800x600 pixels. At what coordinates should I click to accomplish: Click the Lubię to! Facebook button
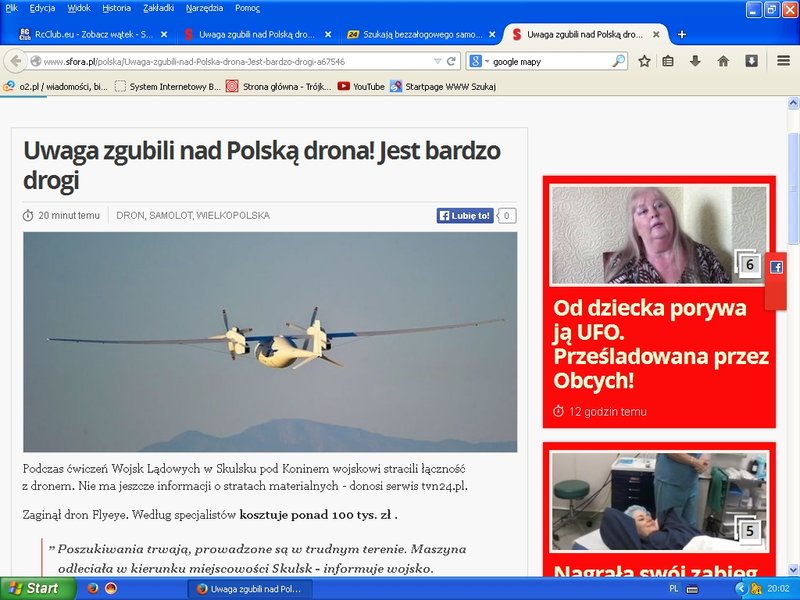click(x=465, y=216)
